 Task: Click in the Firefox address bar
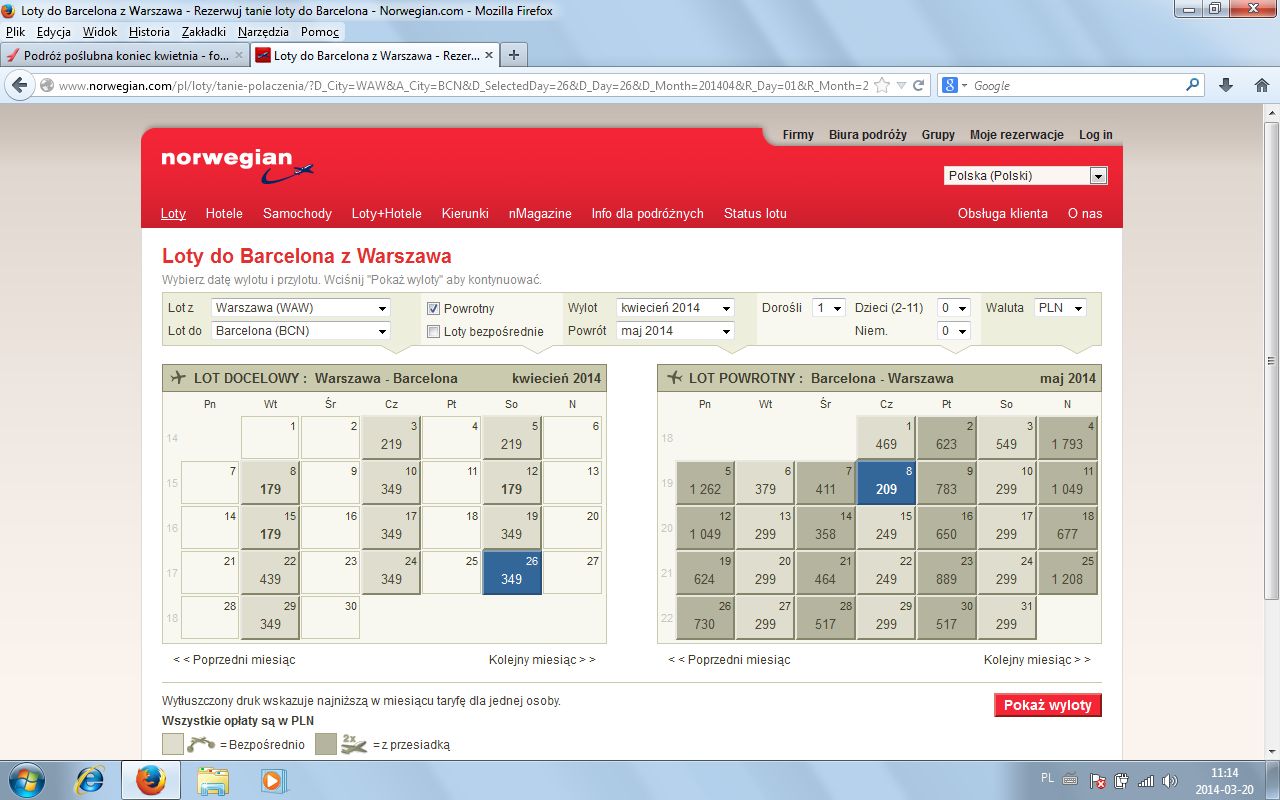coord(462,85)
